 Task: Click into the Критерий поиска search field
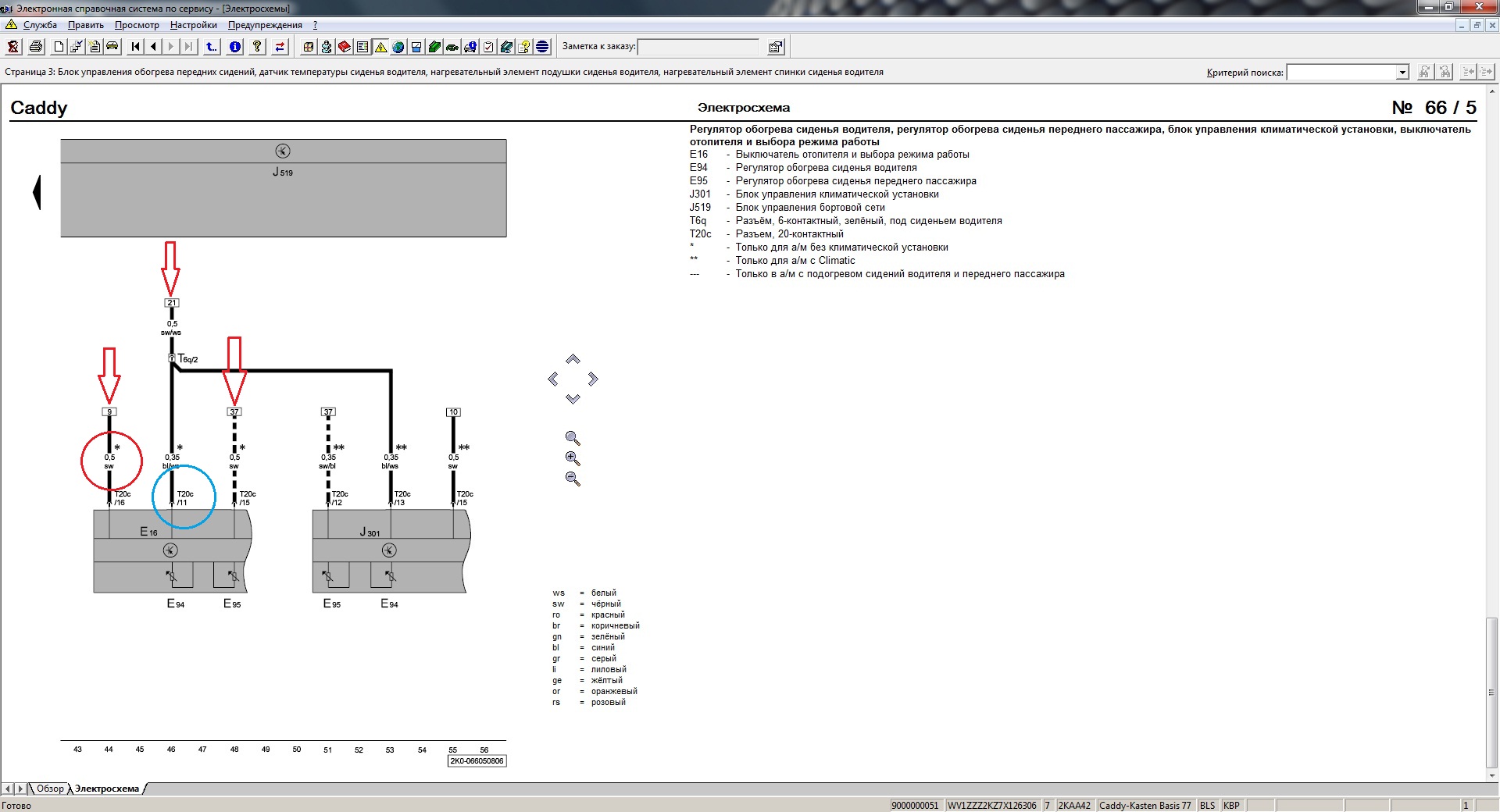click(x=1341, y=73)
